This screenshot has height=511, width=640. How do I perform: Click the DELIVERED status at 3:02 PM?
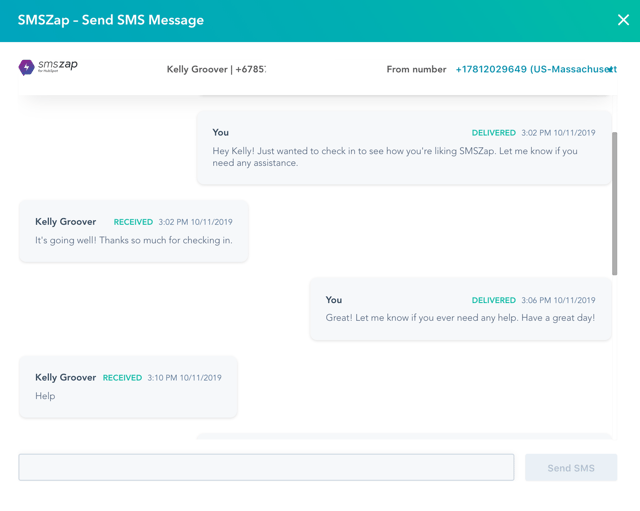pos(493,133)
